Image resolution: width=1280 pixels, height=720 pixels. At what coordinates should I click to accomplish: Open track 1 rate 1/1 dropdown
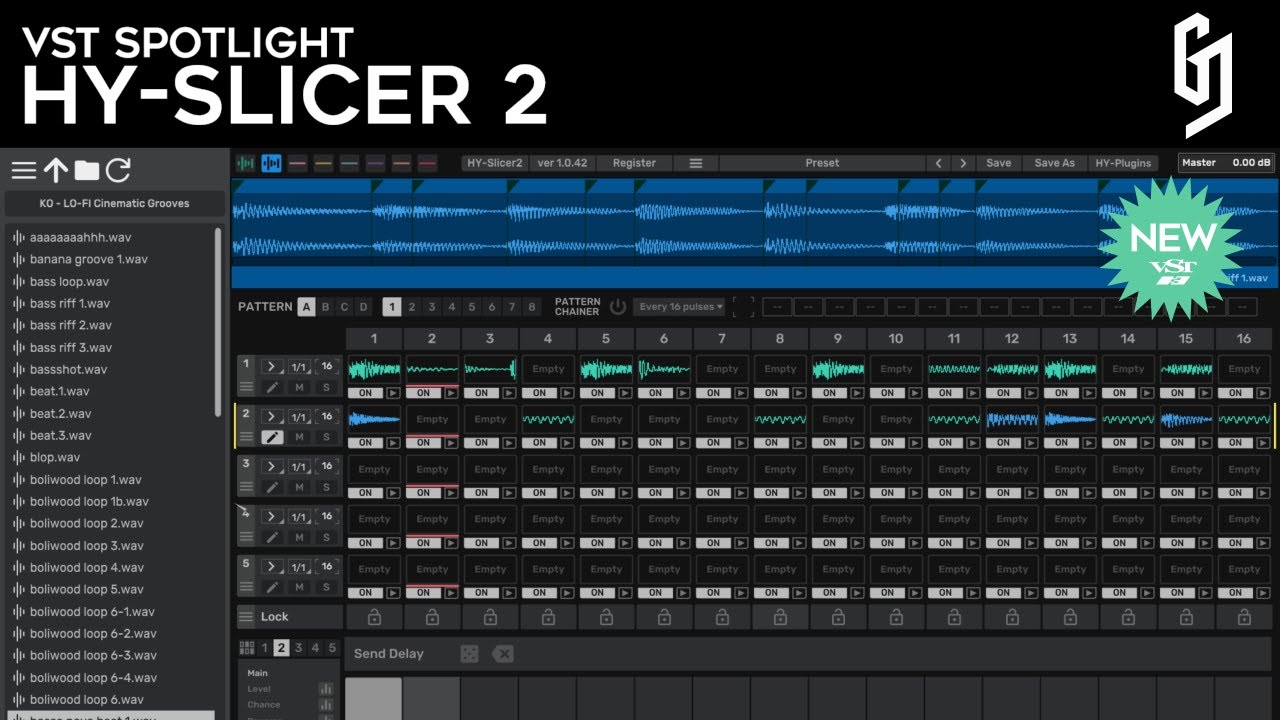click(300, 367)
